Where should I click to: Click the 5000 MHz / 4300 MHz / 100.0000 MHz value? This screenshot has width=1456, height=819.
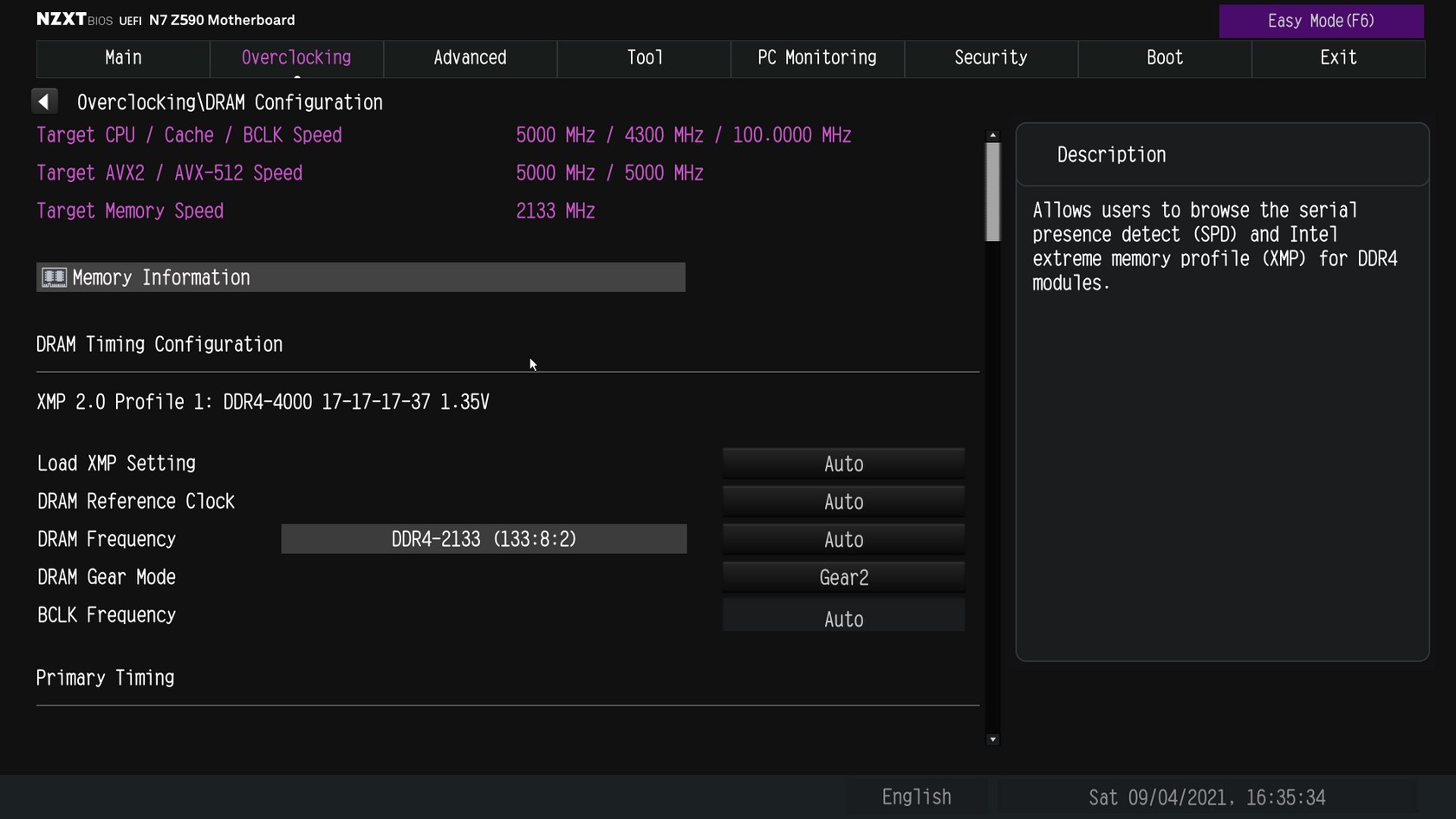pyautogui.click(x=684, y=135)
